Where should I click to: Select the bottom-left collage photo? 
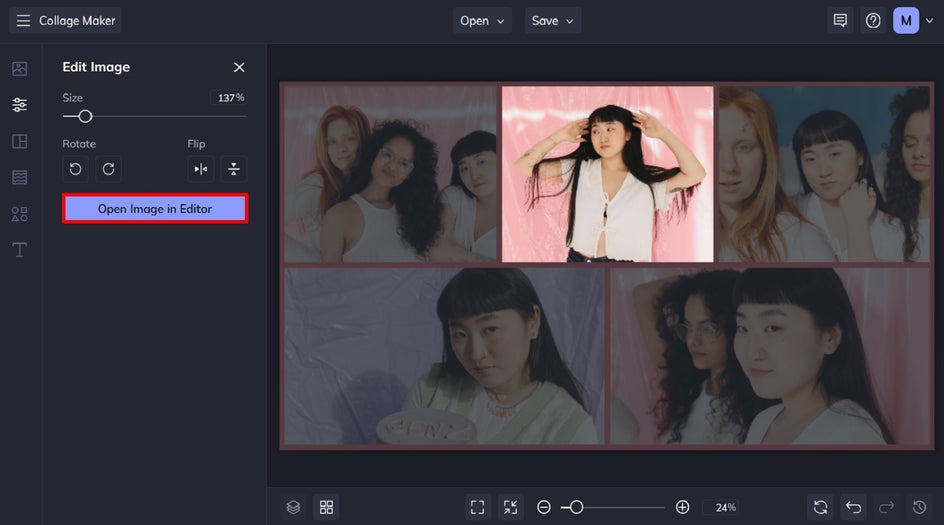(x=444, y=356)
